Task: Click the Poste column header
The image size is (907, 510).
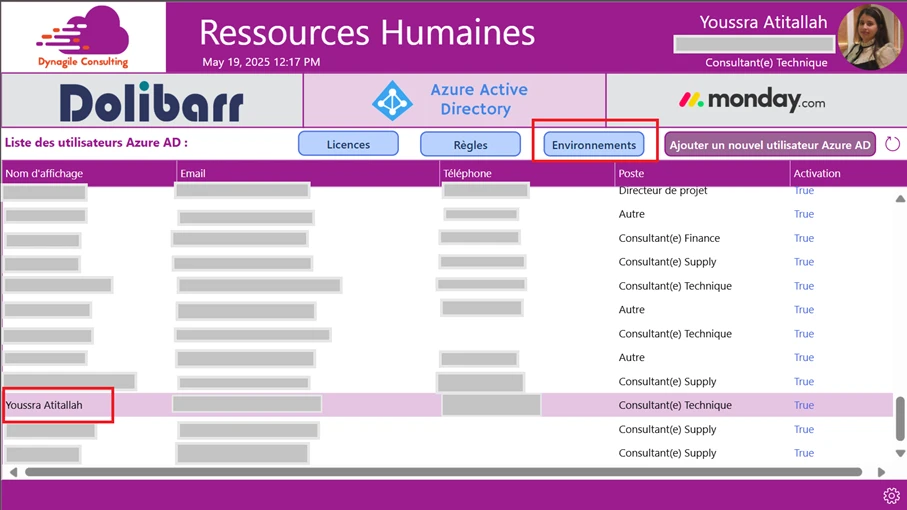Action: (x=631, y=173)
